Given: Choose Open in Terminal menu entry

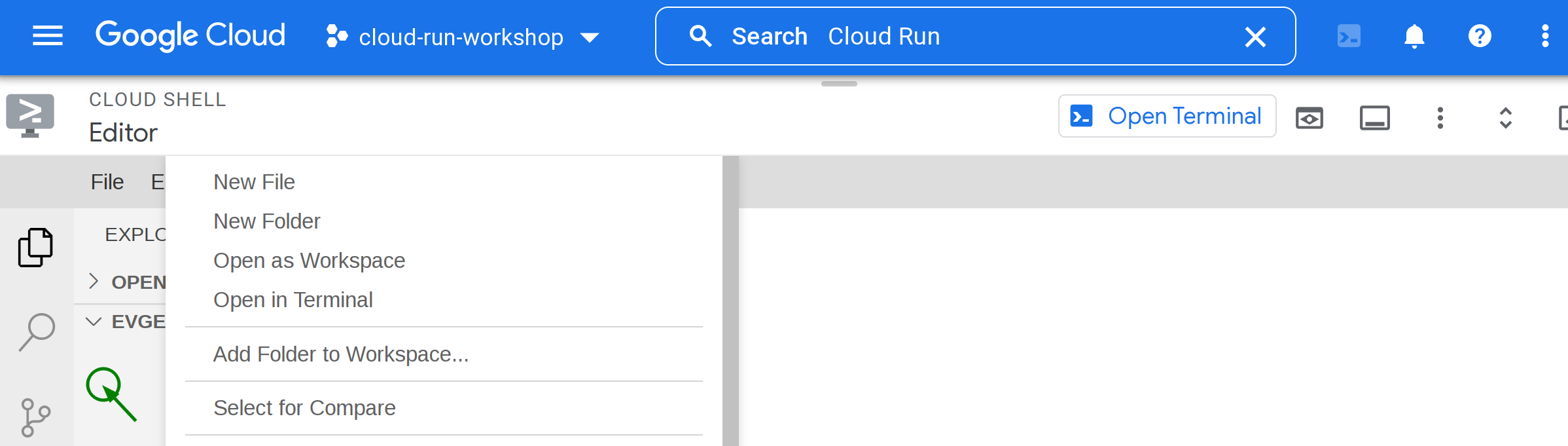Looking at the screenshot, I should [293, 300].
